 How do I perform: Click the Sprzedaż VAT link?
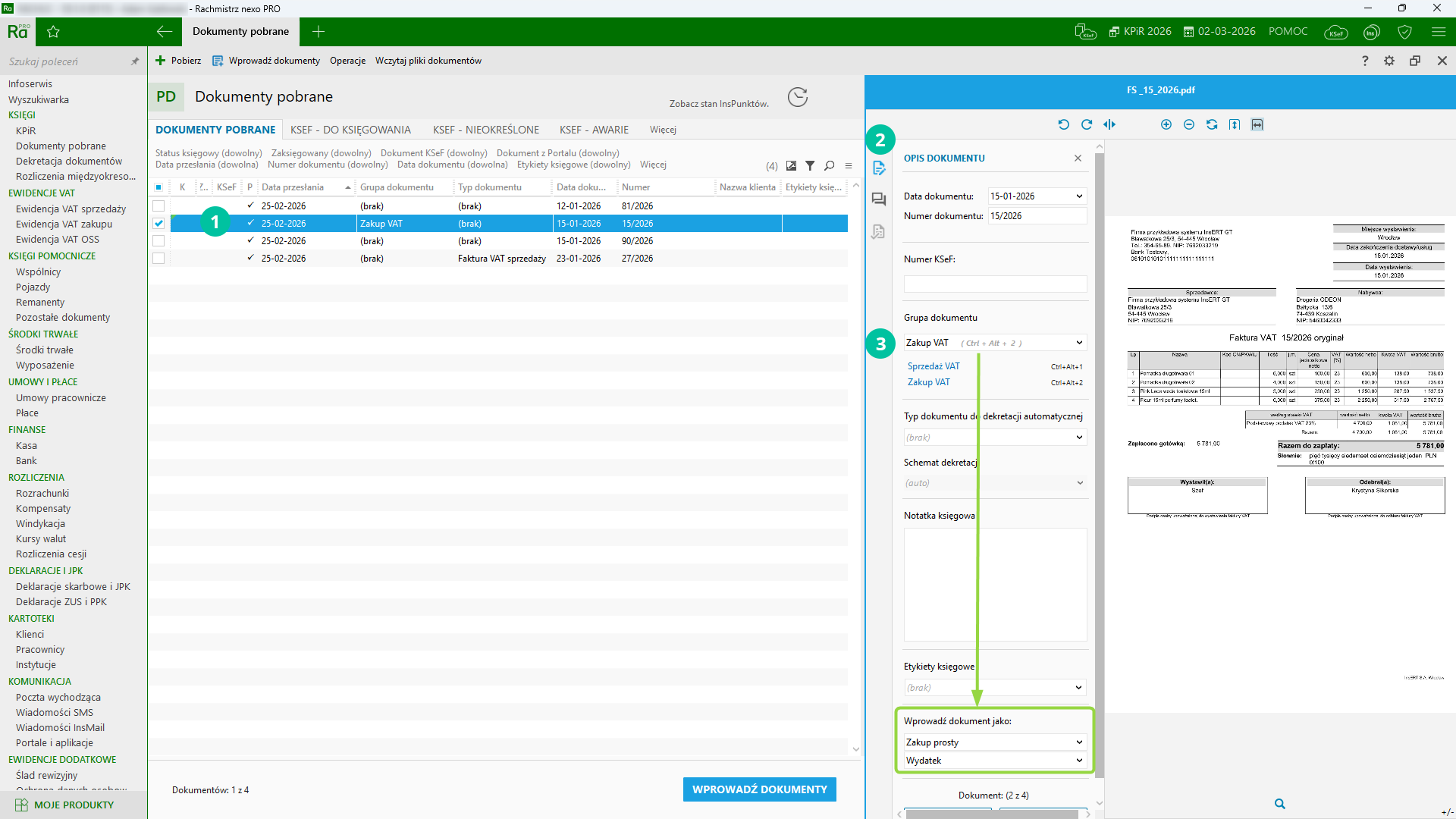(934, 366)
